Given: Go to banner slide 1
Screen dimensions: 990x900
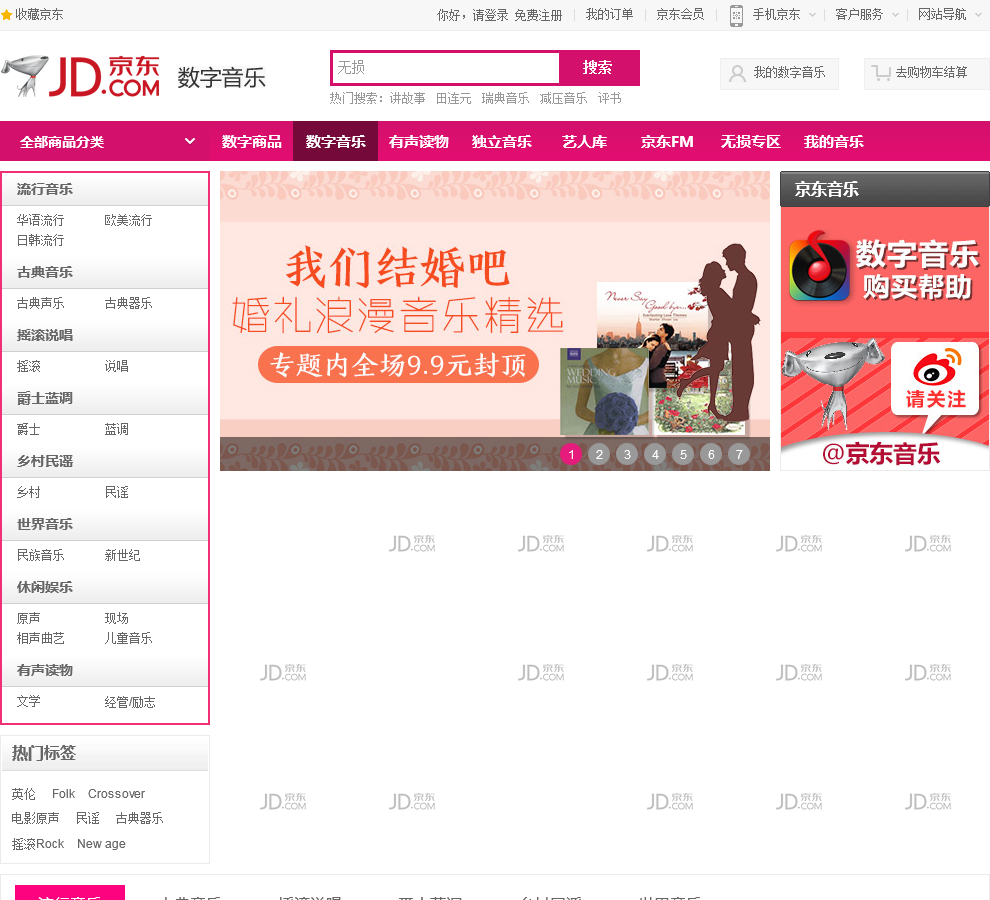Looking at the screenshot, I should pos(571,454).
